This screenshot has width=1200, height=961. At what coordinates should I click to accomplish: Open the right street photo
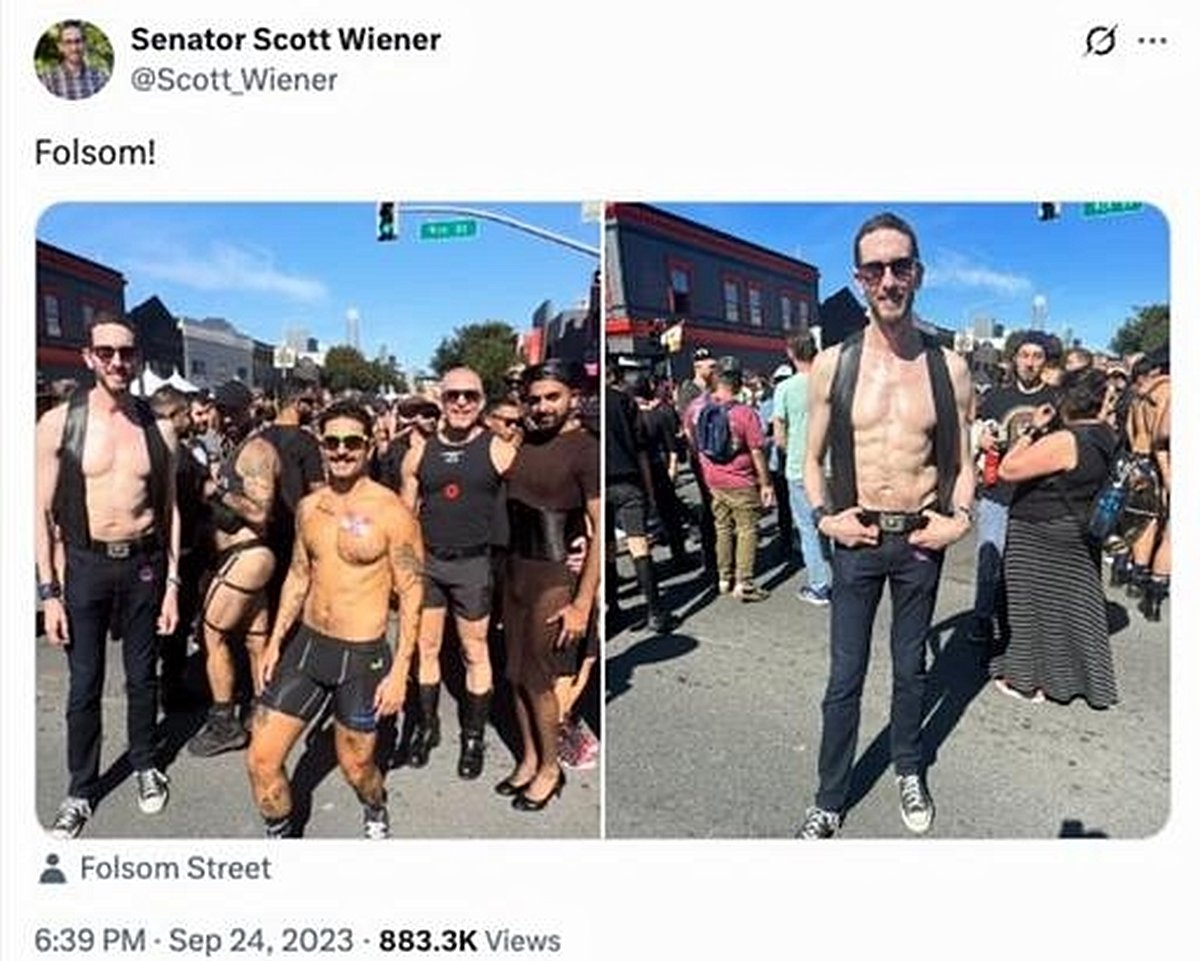(x=887, y=520)
